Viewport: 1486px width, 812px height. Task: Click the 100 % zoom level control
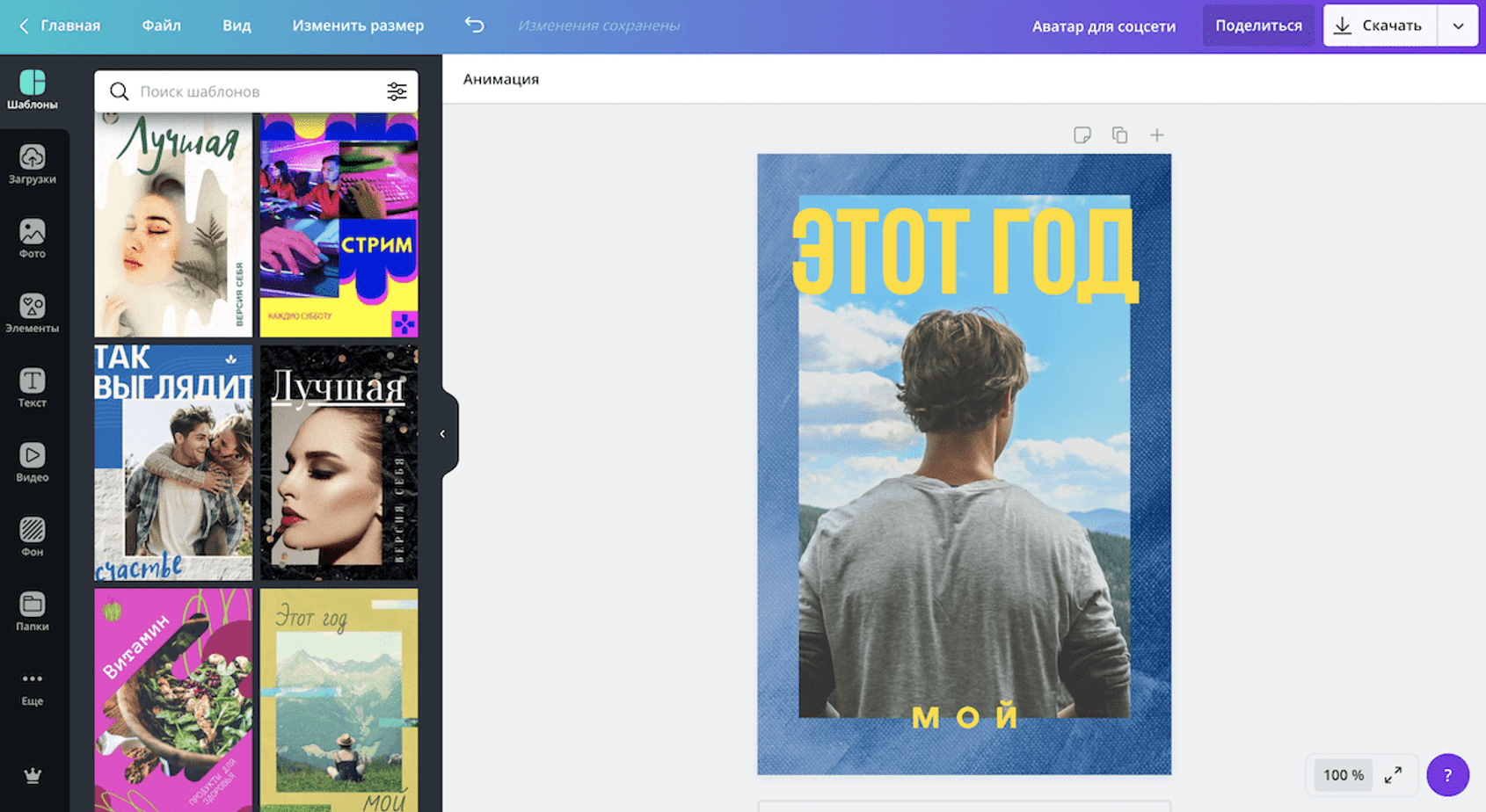click(1343, 775)
